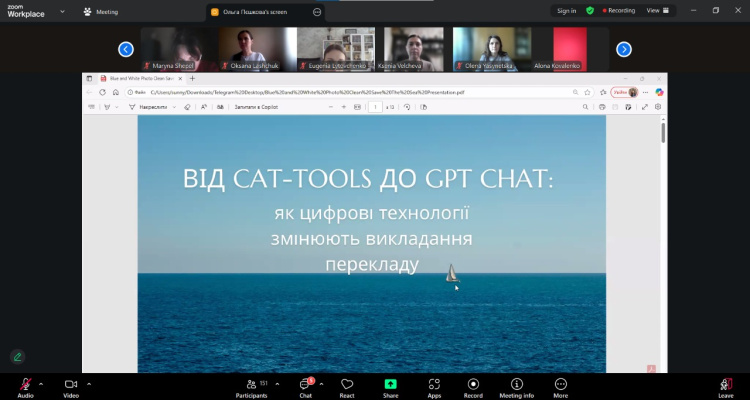
Task: Open Meeting info
Action: pos(517,388)
